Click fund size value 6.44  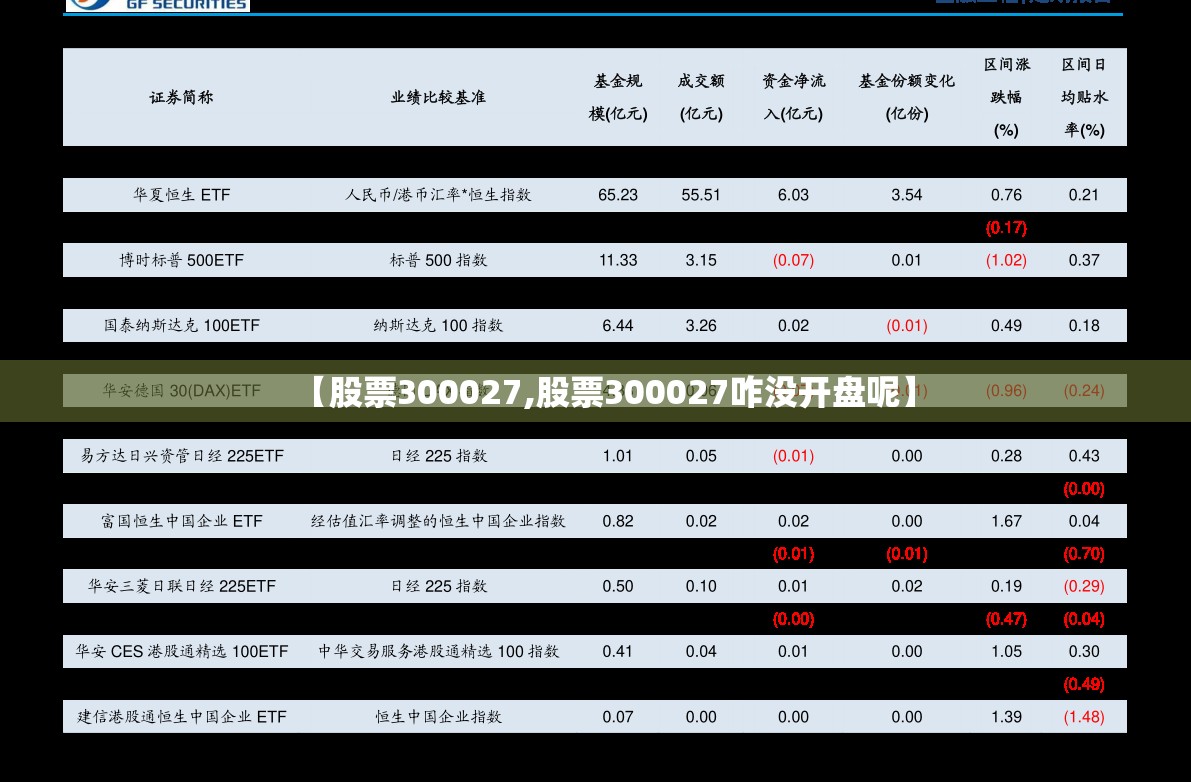coord(618,326)
